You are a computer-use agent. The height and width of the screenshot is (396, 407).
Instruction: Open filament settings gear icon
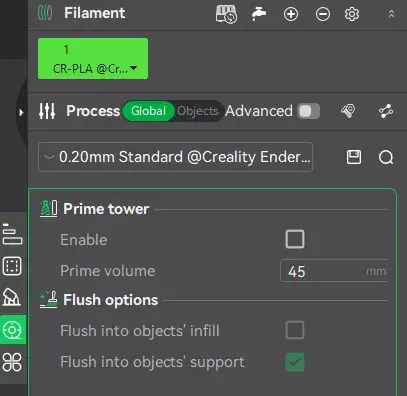[352, 14]
